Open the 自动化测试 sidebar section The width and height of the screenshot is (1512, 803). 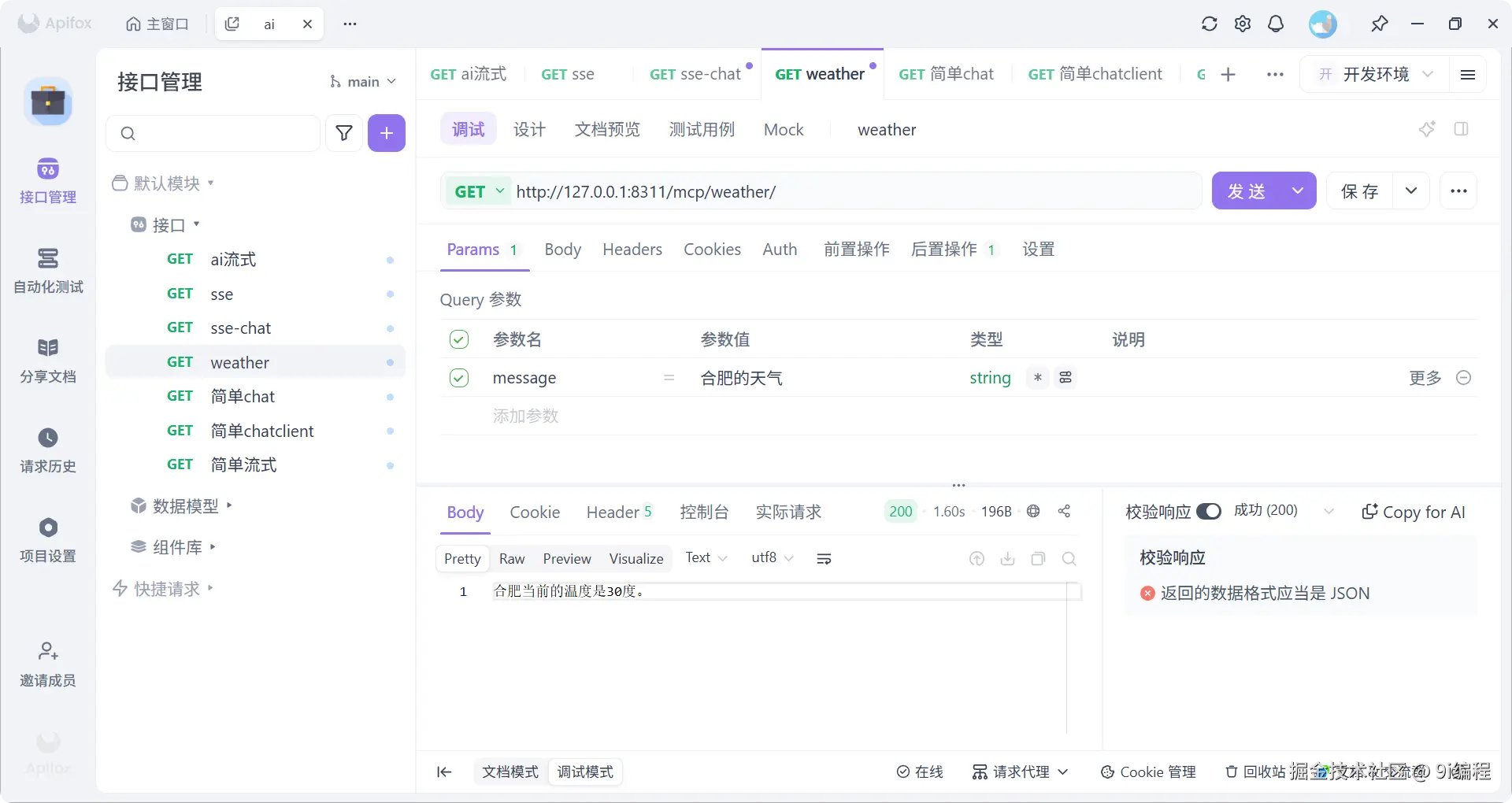tap(48, 271)
